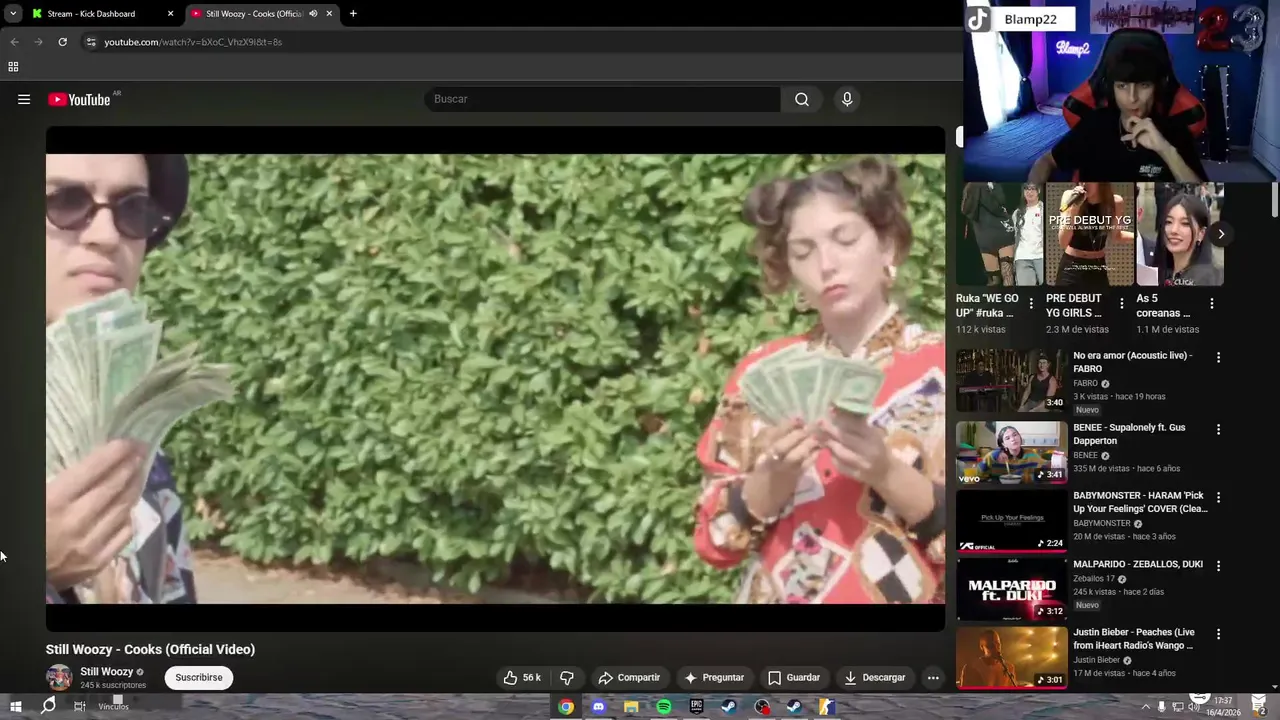This screenshot has height=720, width=1280.
Task: Open Counter-Strike from the taskbar
Action: pos(826,707)
